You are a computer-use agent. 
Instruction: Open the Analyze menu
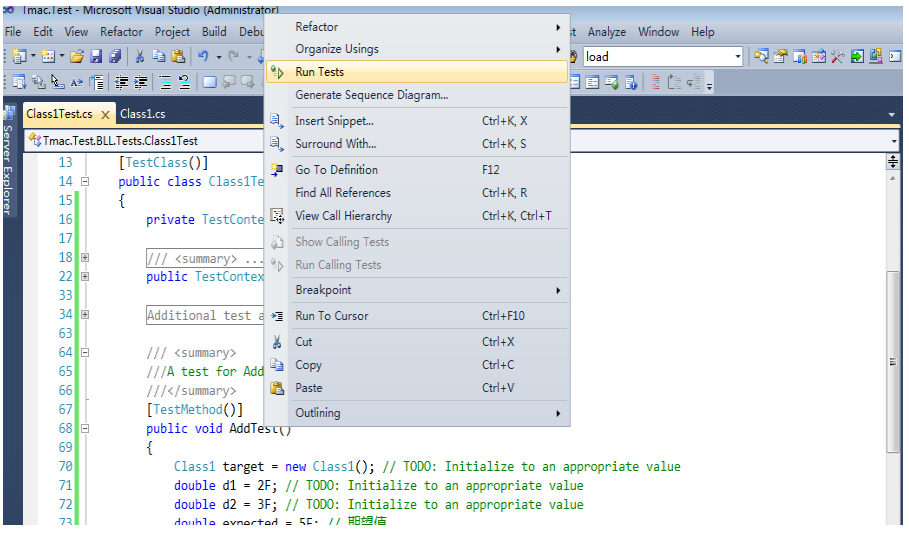tap(606, 32)
